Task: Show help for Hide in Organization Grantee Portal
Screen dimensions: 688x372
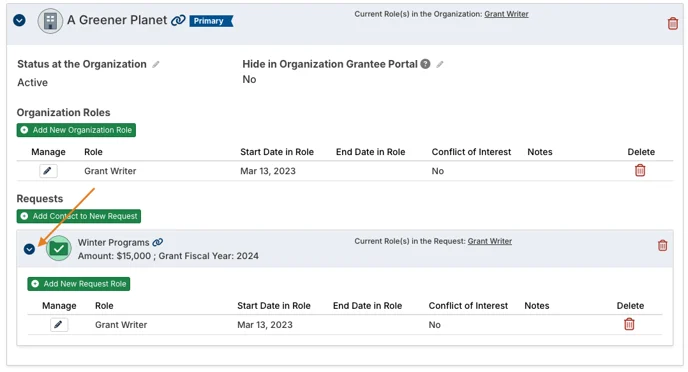Action: pyautogui.click(x=425, y=64)
